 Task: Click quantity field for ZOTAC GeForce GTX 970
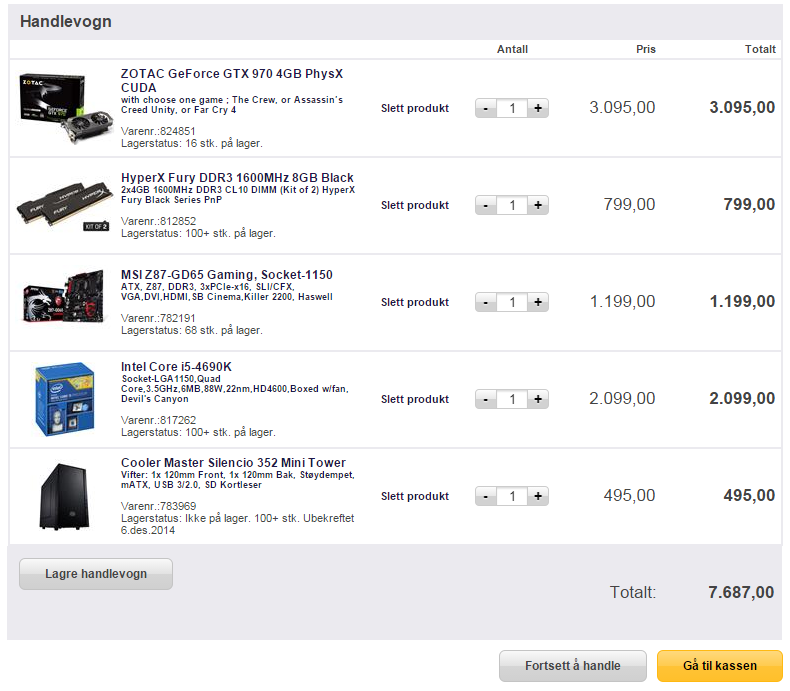[x=512, y=108]
